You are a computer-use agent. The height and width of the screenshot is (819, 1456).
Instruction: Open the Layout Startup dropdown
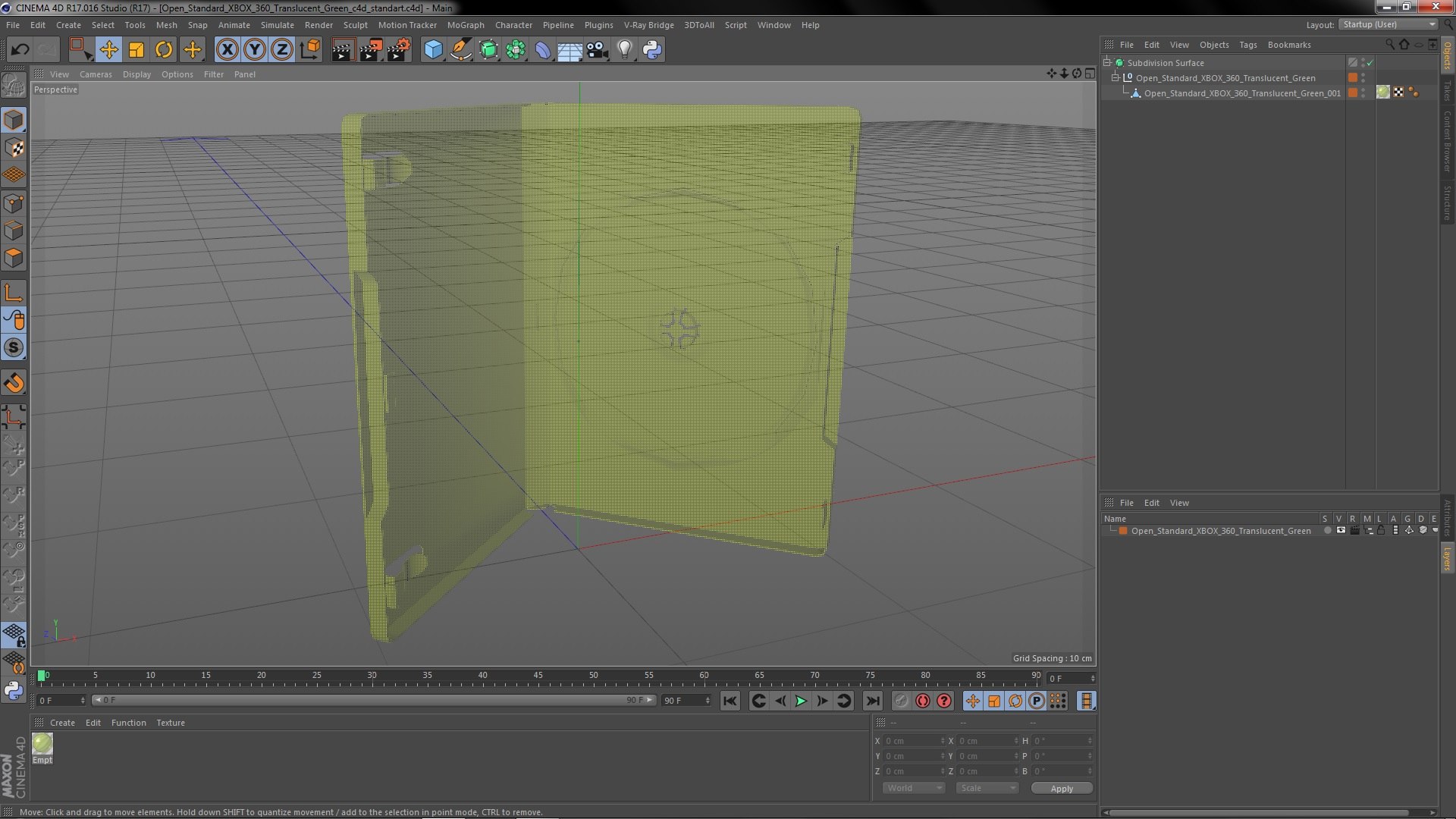pos(1389,24)
